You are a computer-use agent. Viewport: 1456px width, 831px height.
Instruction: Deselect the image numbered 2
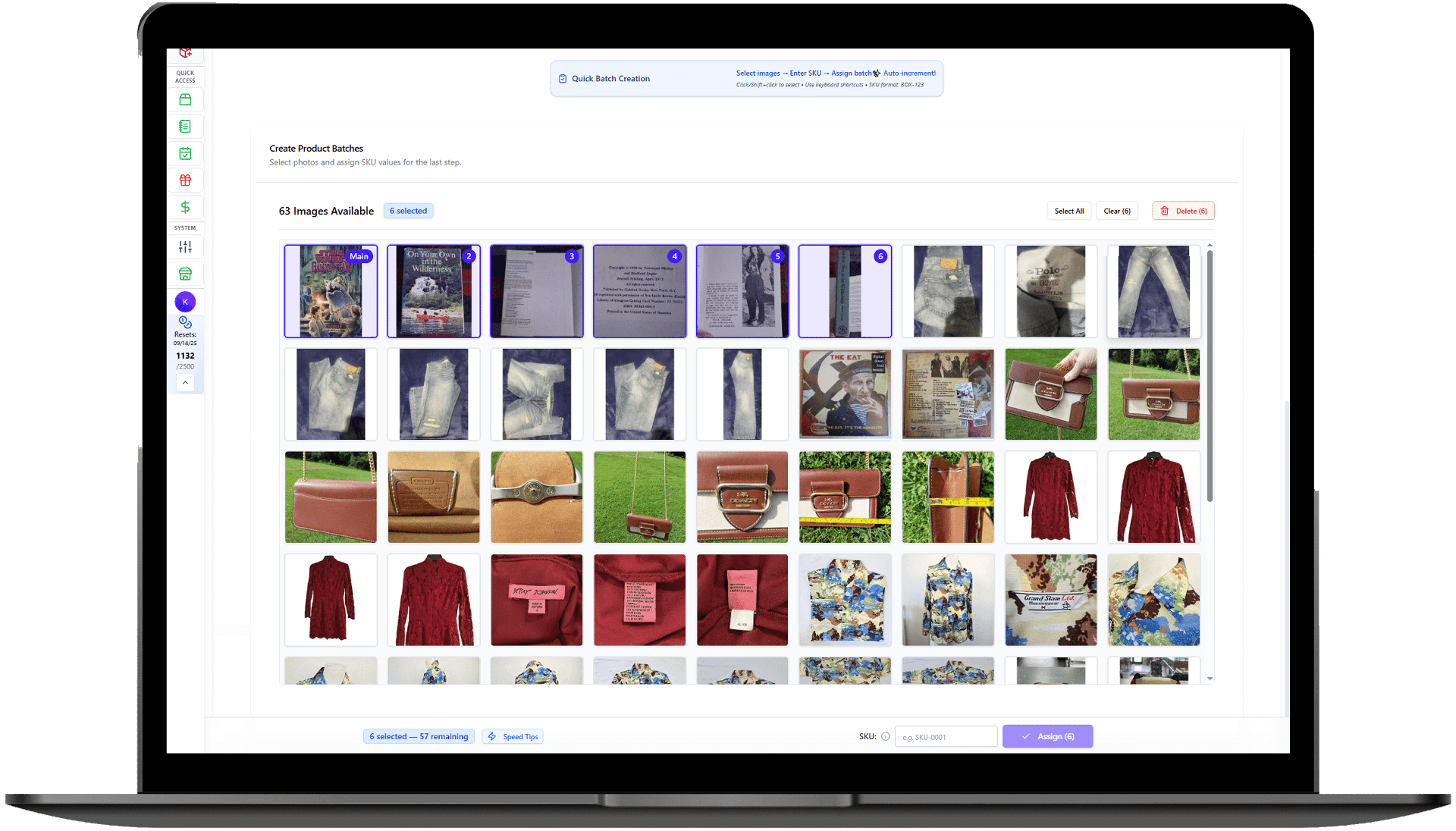tap(434, 291)
